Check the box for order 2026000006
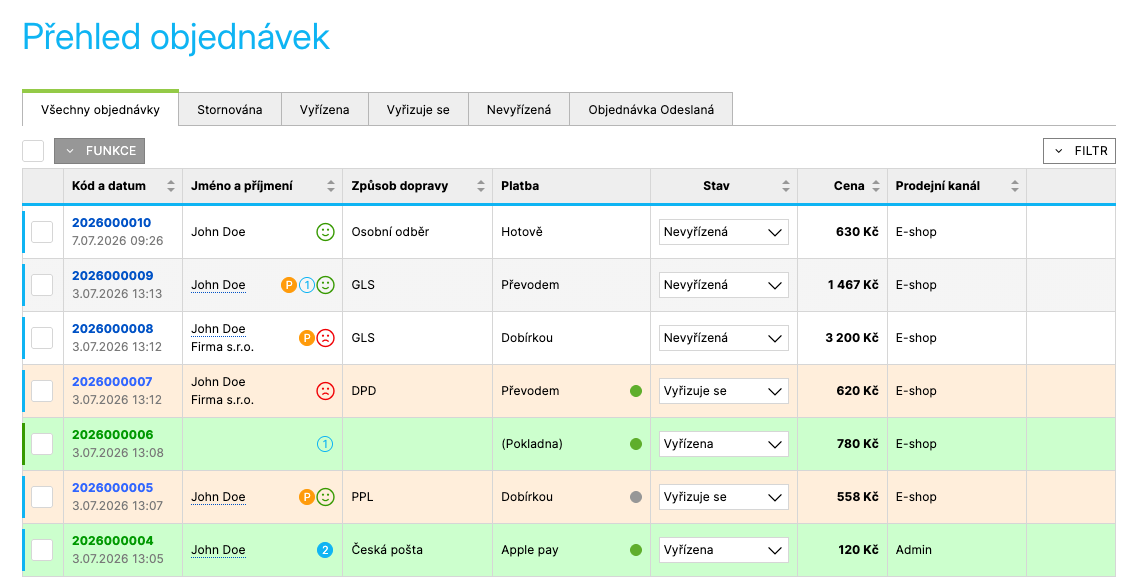1138x577 pixels. 42,443
